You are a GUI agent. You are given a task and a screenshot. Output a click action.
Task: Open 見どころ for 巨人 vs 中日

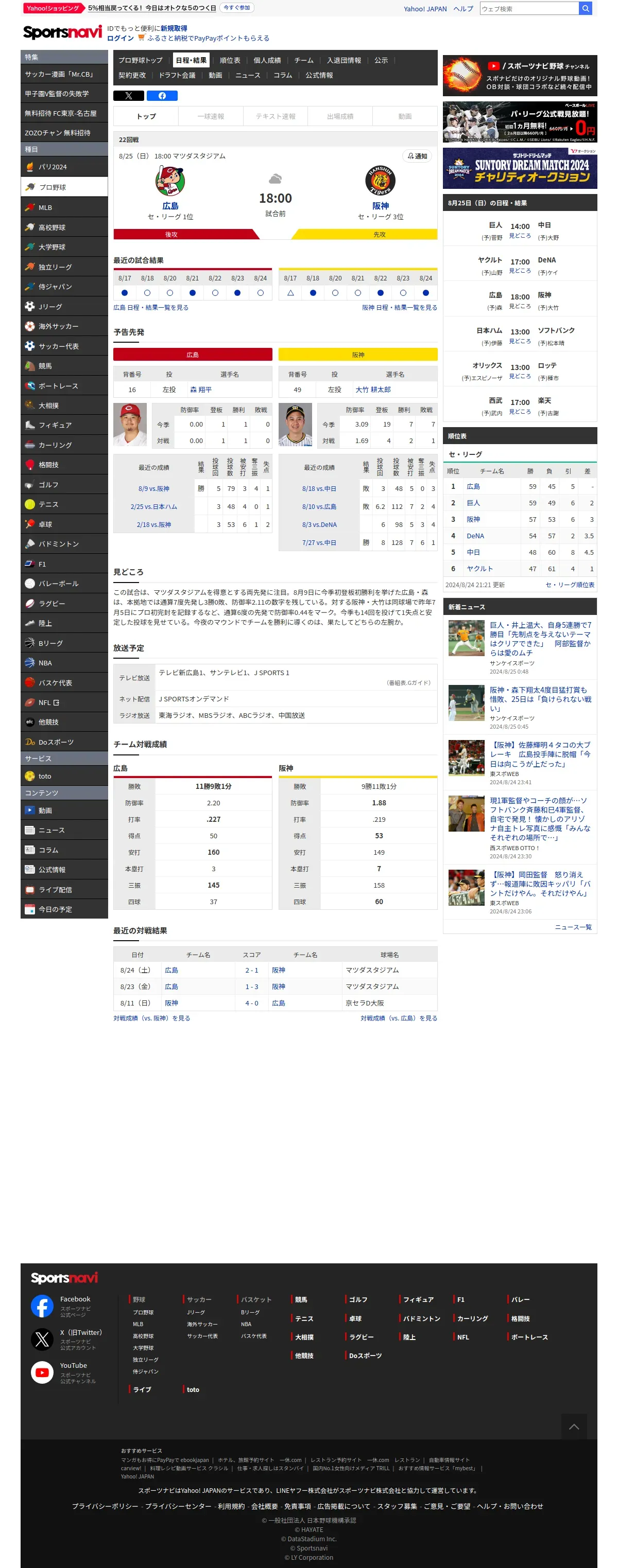pyautogui.click(x=519, y=236)
